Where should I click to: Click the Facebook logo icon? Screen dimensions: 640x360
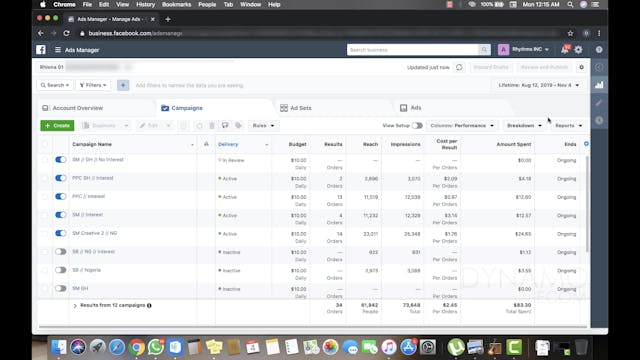coord(41,50)
